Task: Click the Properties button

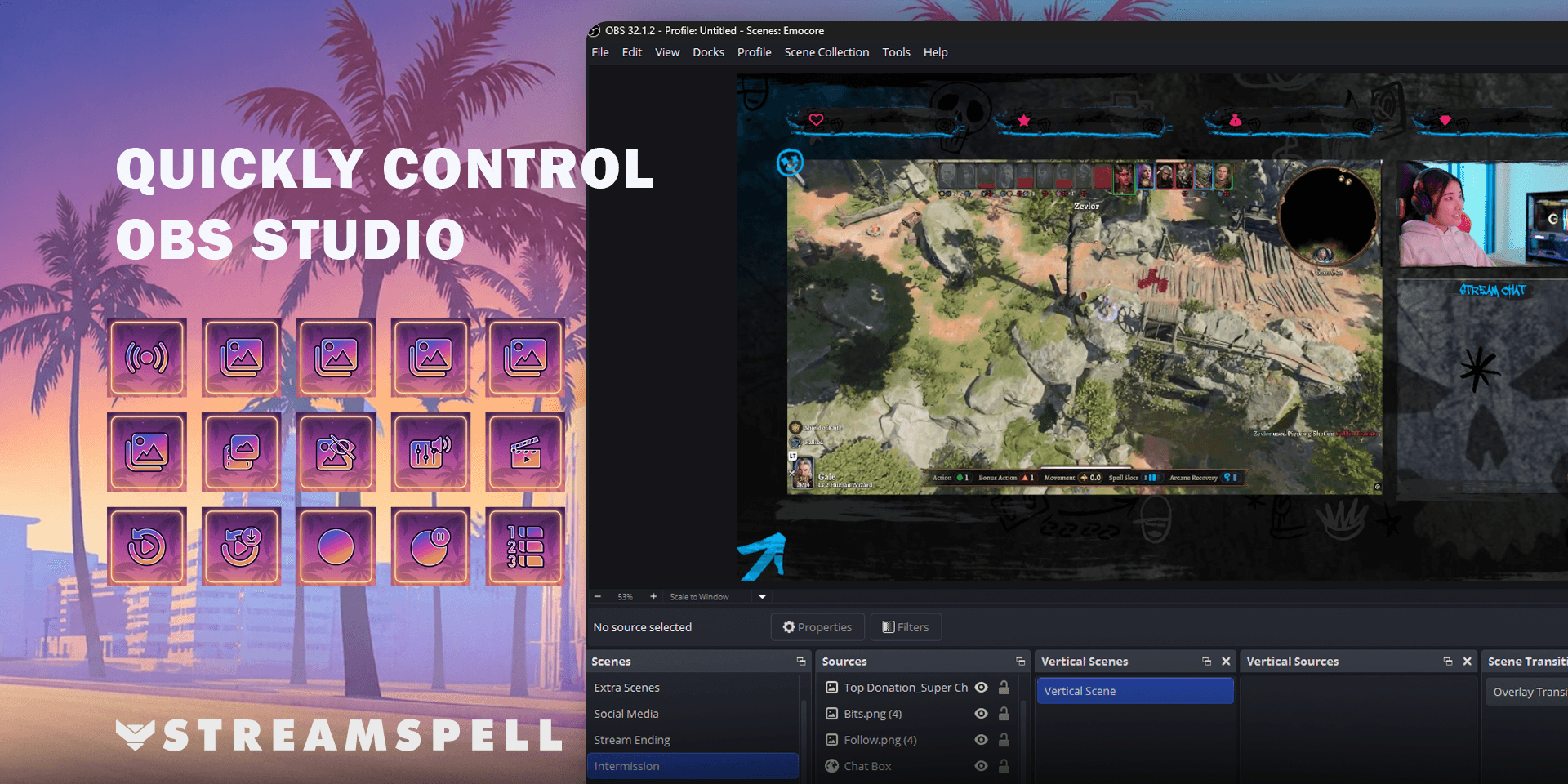Action: (817, 627)
